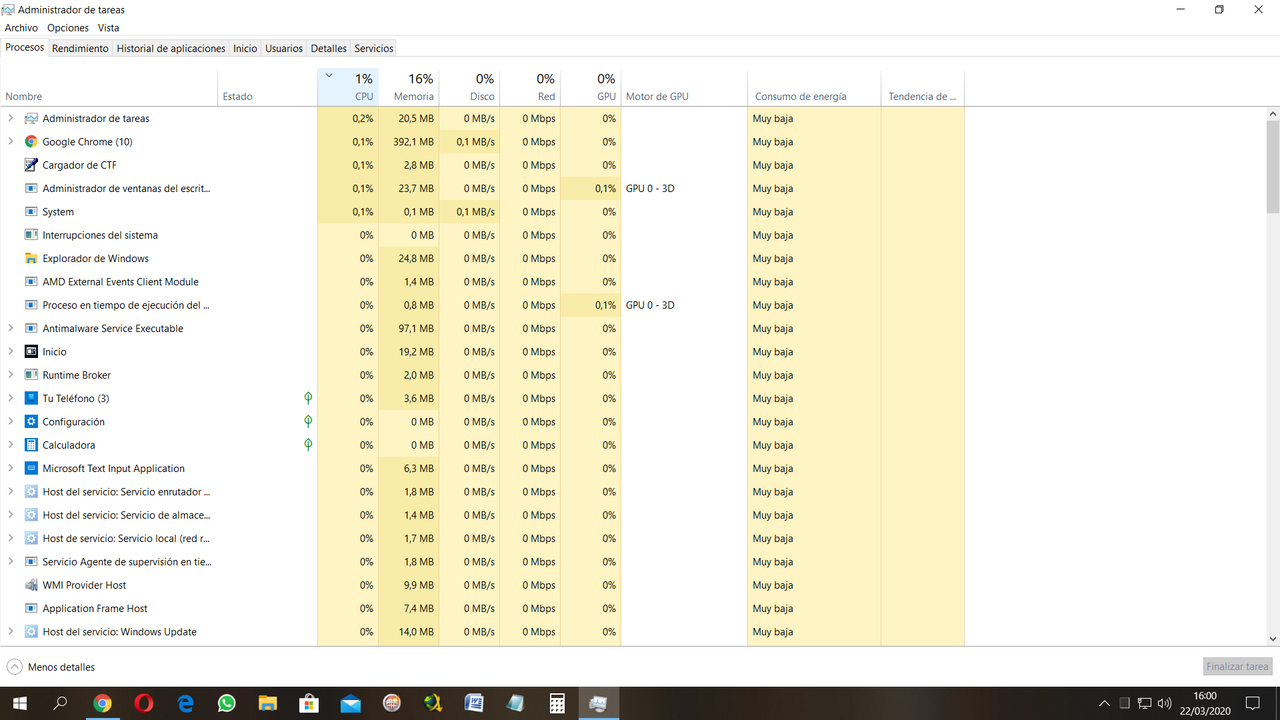Open Microsoft Edge from the taskbar

pos(185,704)
